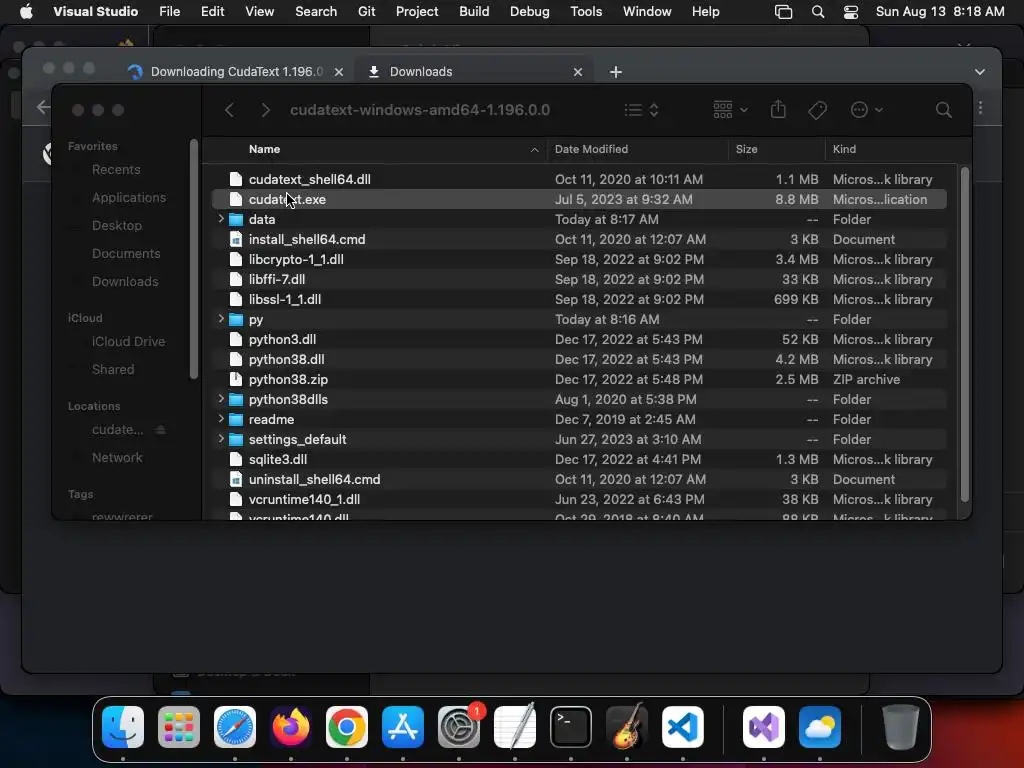Expand the readme folder
The width and height of the screenshot is (1024, 768).
pyautogui.click(x=221, y=419)
